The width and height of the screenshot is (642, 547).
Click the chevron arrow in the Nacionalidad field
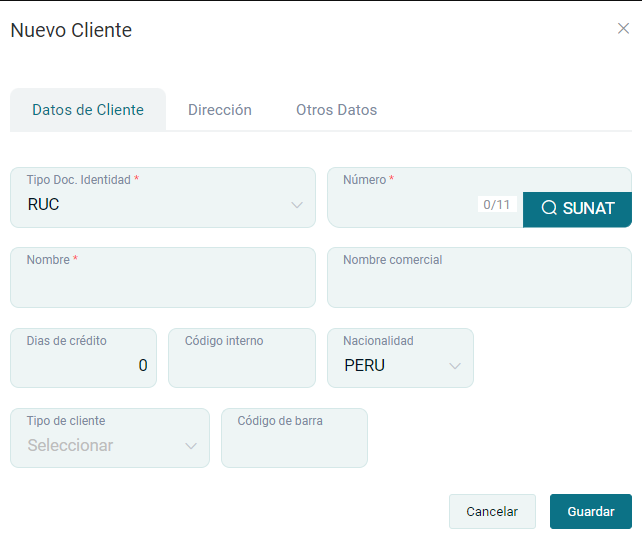[455, 366]
